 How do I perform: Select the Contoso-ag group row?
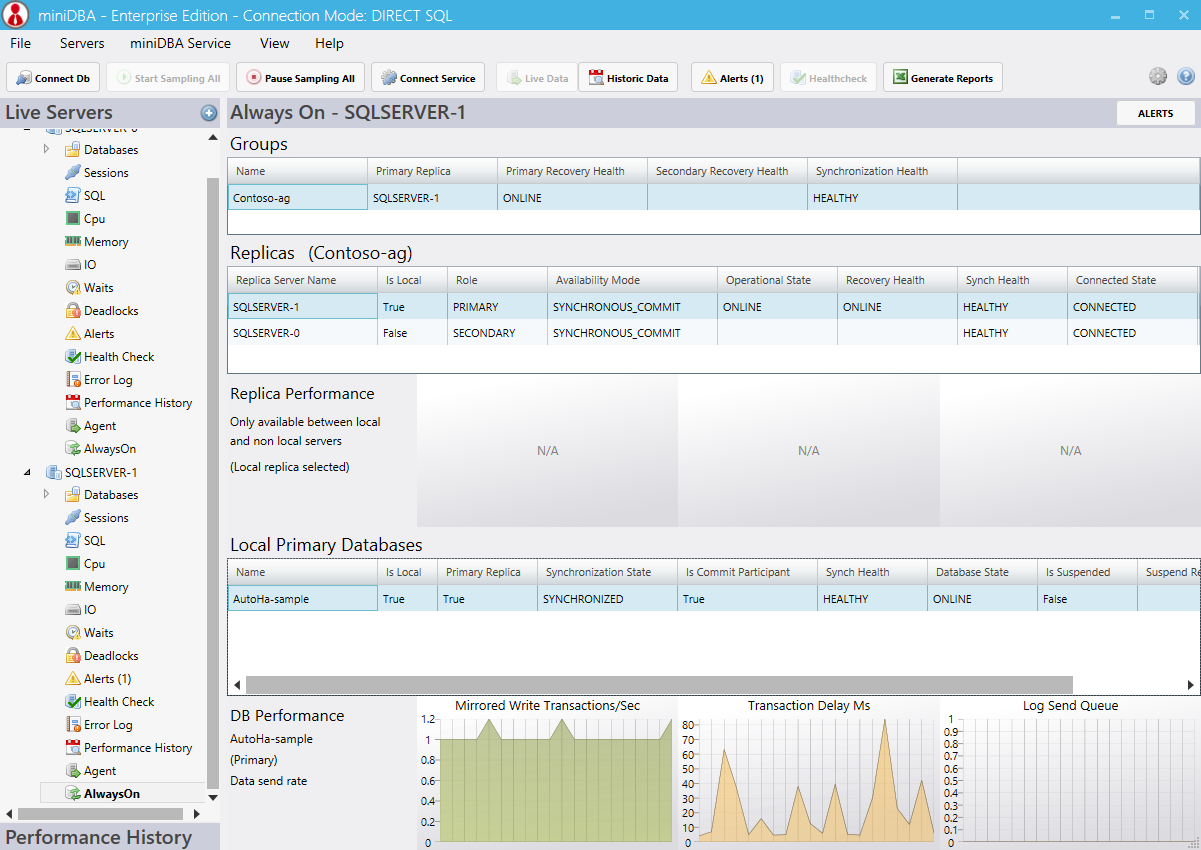[714, 198]
